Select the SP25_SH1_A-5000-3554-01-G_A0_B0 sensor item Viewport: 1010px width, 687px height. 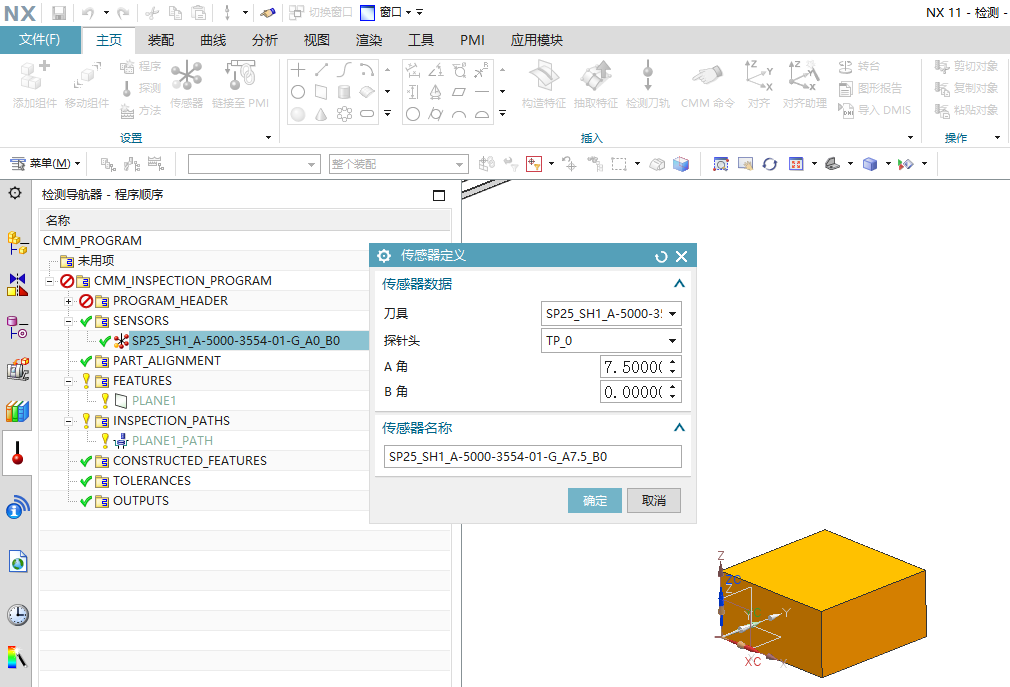[x=236, y=341]
